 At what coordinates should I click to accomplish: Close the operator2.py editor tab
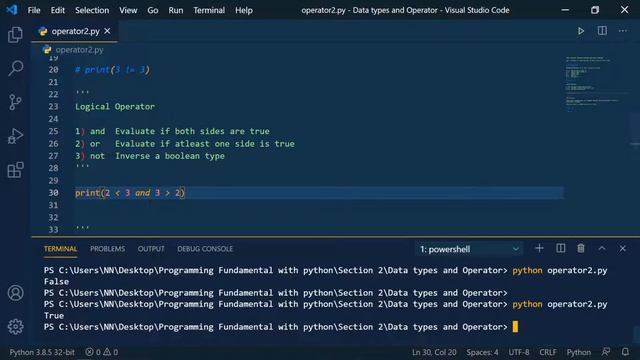[107, 31]
